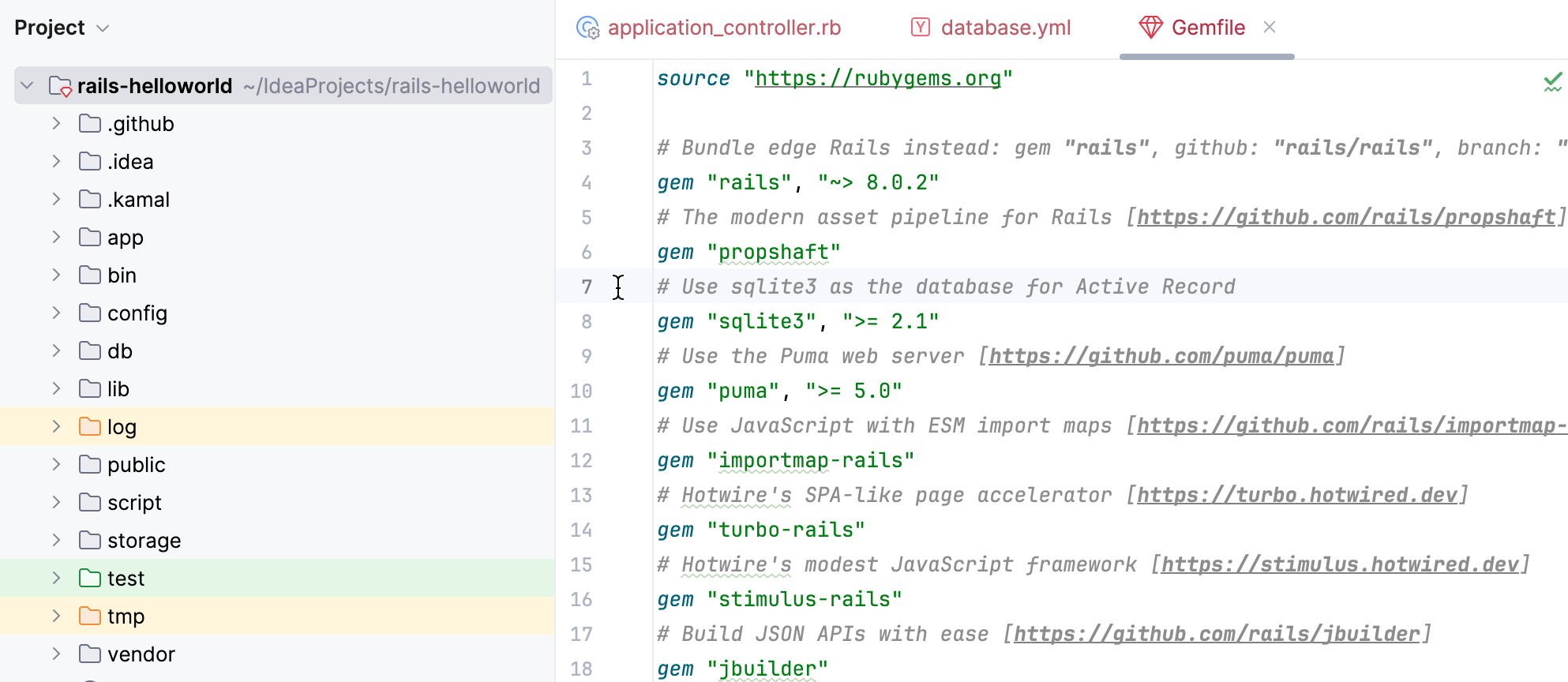Expand the config folder
The image size is (1568, 682).
pos(56,313)
